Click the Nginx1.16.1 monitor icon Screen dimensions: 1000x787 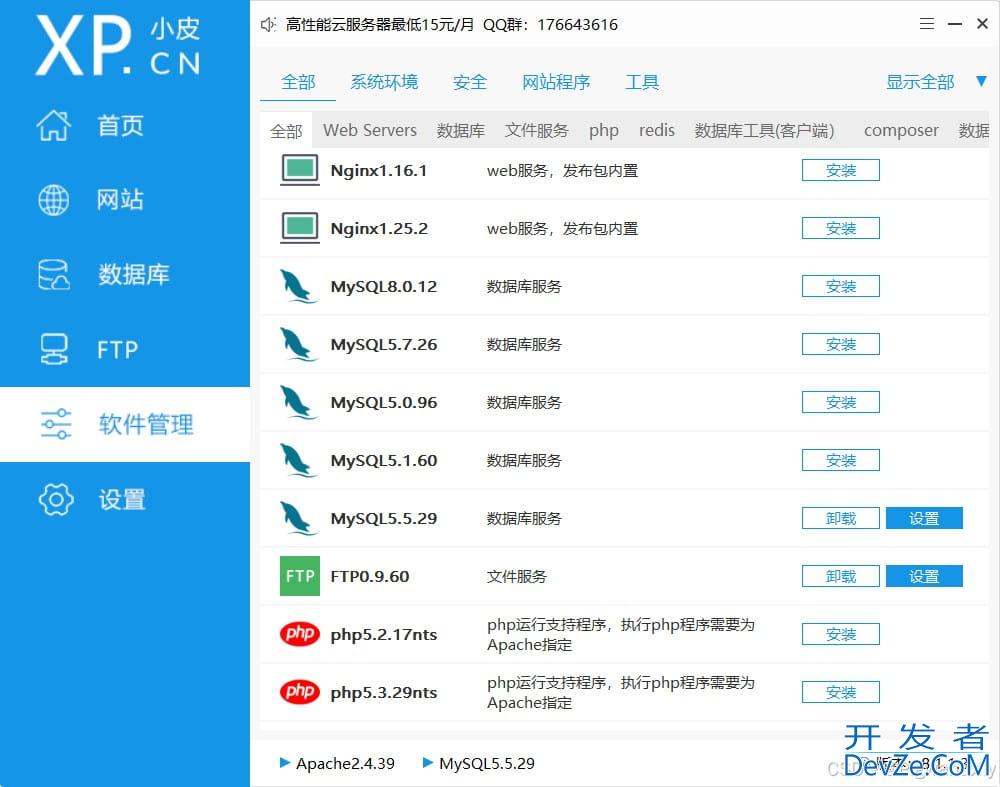click(x=299, y=170)
